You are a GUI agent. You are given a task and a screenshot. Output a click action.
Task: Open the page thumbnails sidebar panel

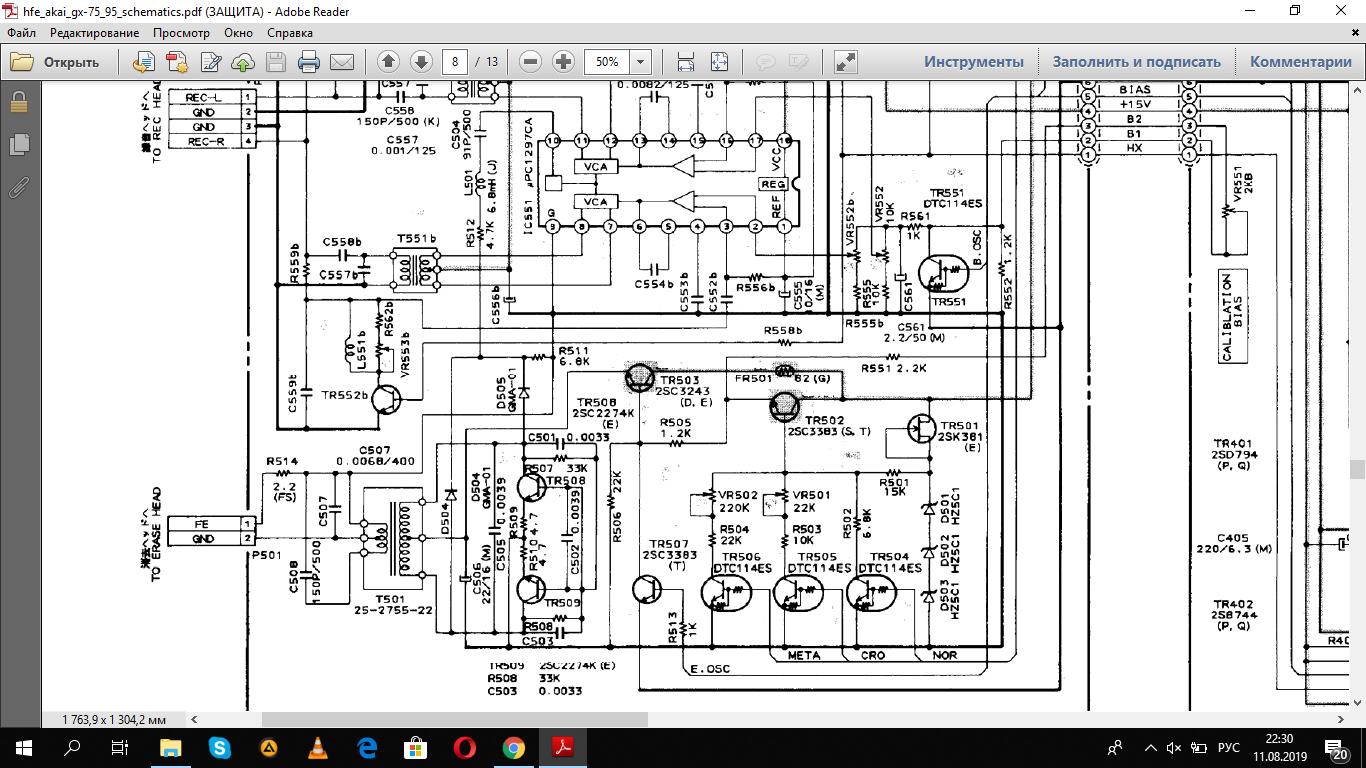(x=18, y=145)
